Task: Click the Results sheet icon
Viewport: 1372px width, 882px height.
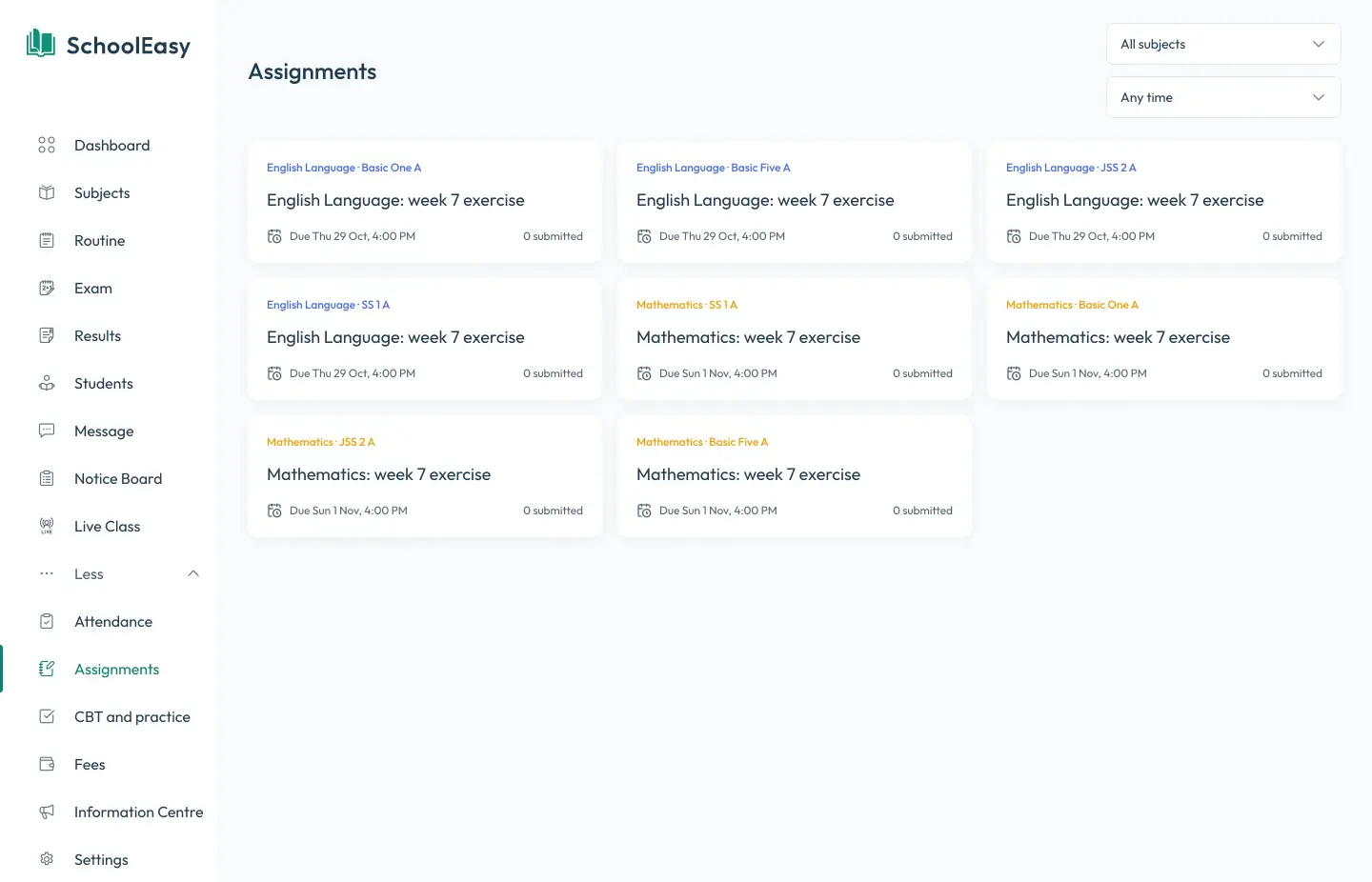Action: 47,335
